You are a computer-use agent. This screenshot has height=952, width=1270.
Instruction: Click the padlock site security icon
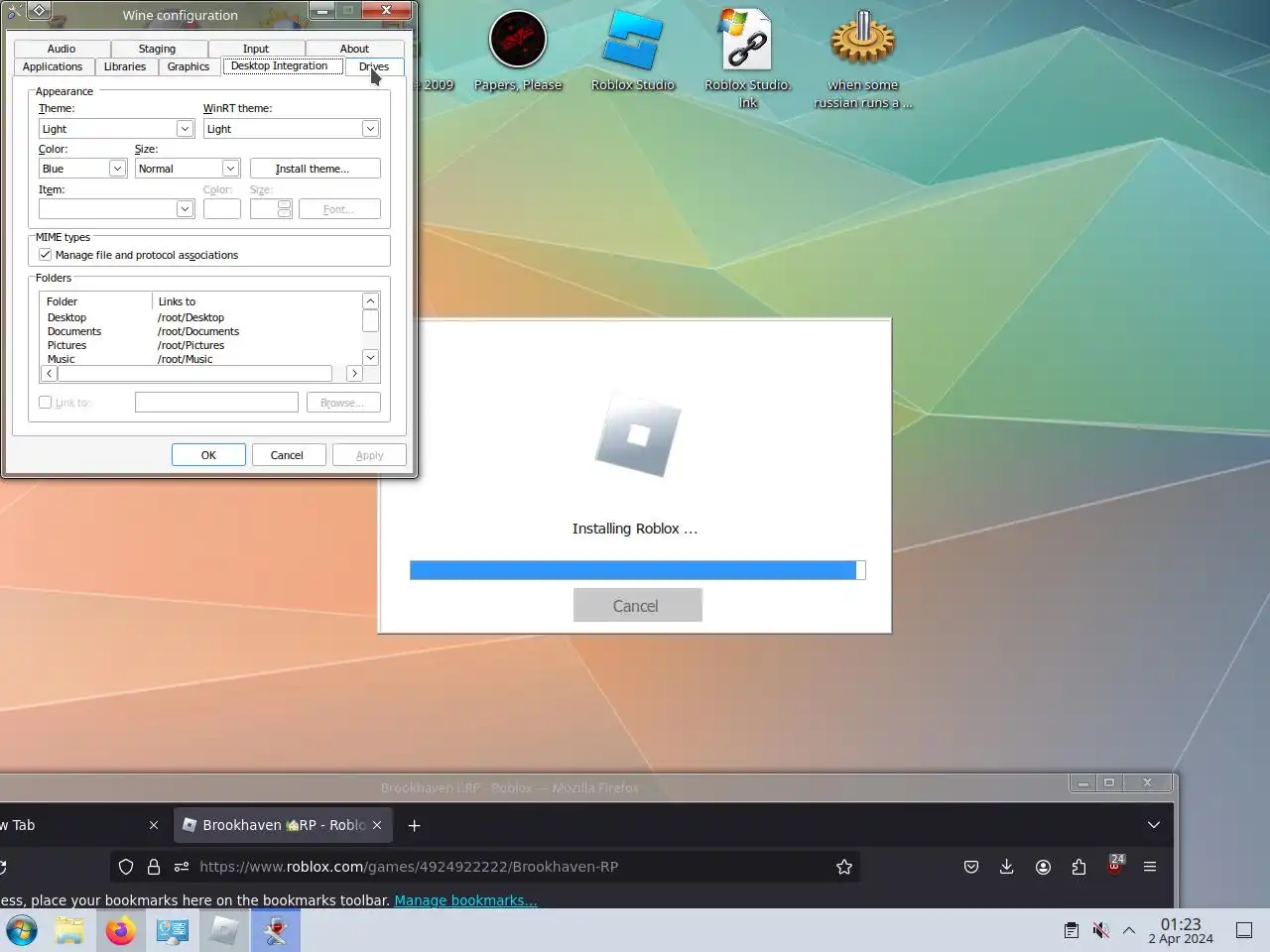coord(154,867)
